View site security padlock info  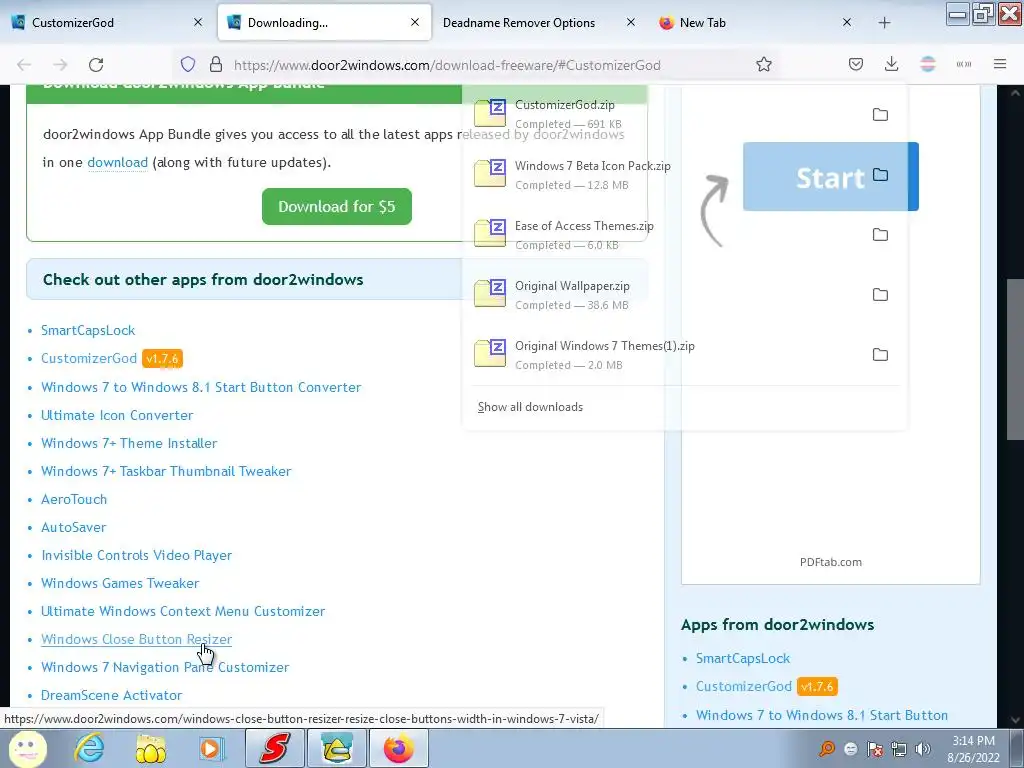coord(216,65)
